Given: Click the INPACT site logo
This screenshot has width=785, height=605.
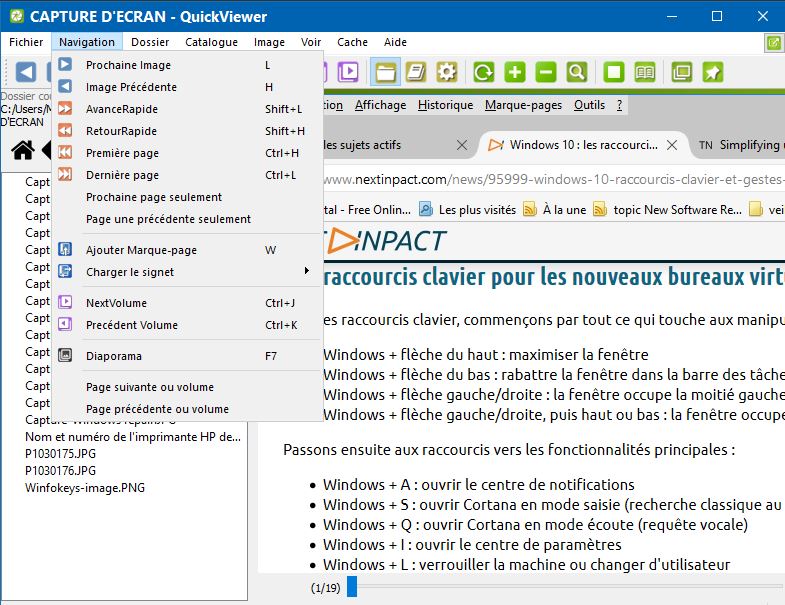Looking at the screenshot, I should coord(385,241).
